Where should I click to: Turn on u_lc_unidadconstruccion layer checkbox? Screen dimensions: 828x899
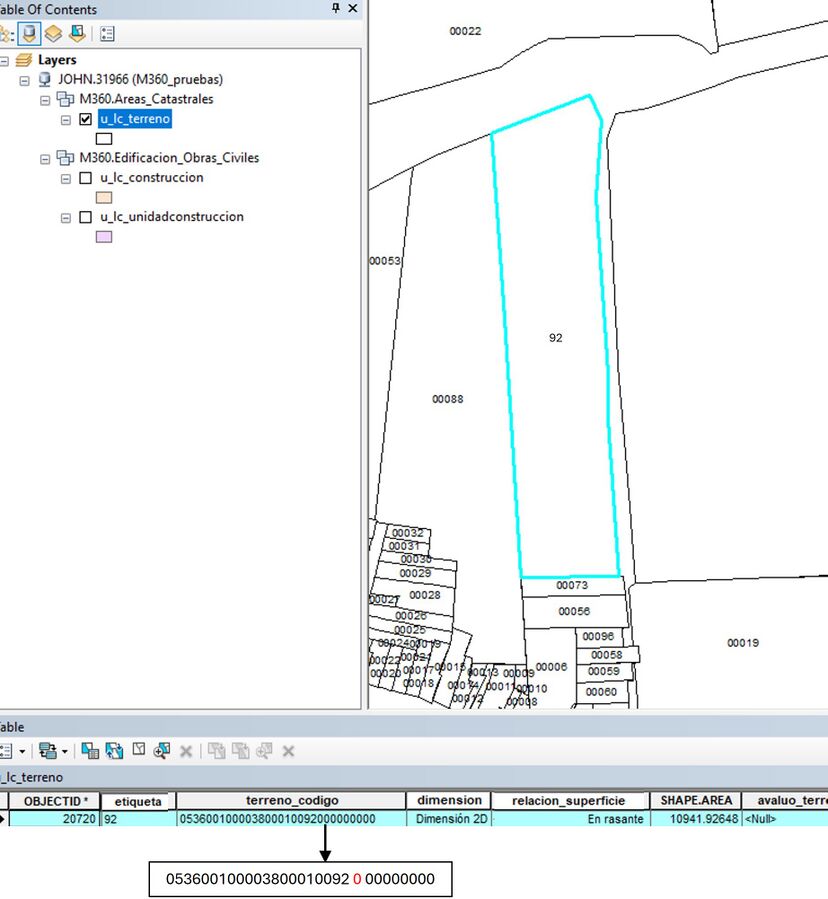(85, 217)
